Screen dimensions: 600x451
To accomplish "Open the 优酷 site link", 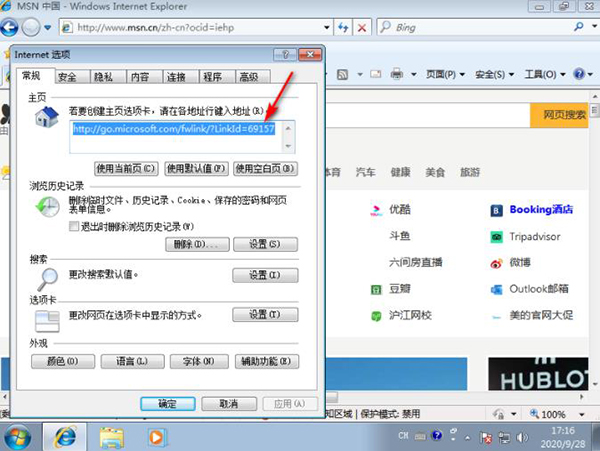I will tap(400, 209).
